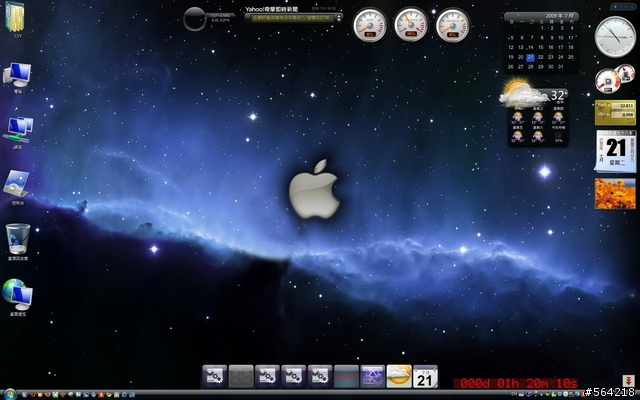Image resolution: width=640 pixels, height=400 pixels.
Task: Click the 0.998 value in currency gadget
Action: click(627, 115)
